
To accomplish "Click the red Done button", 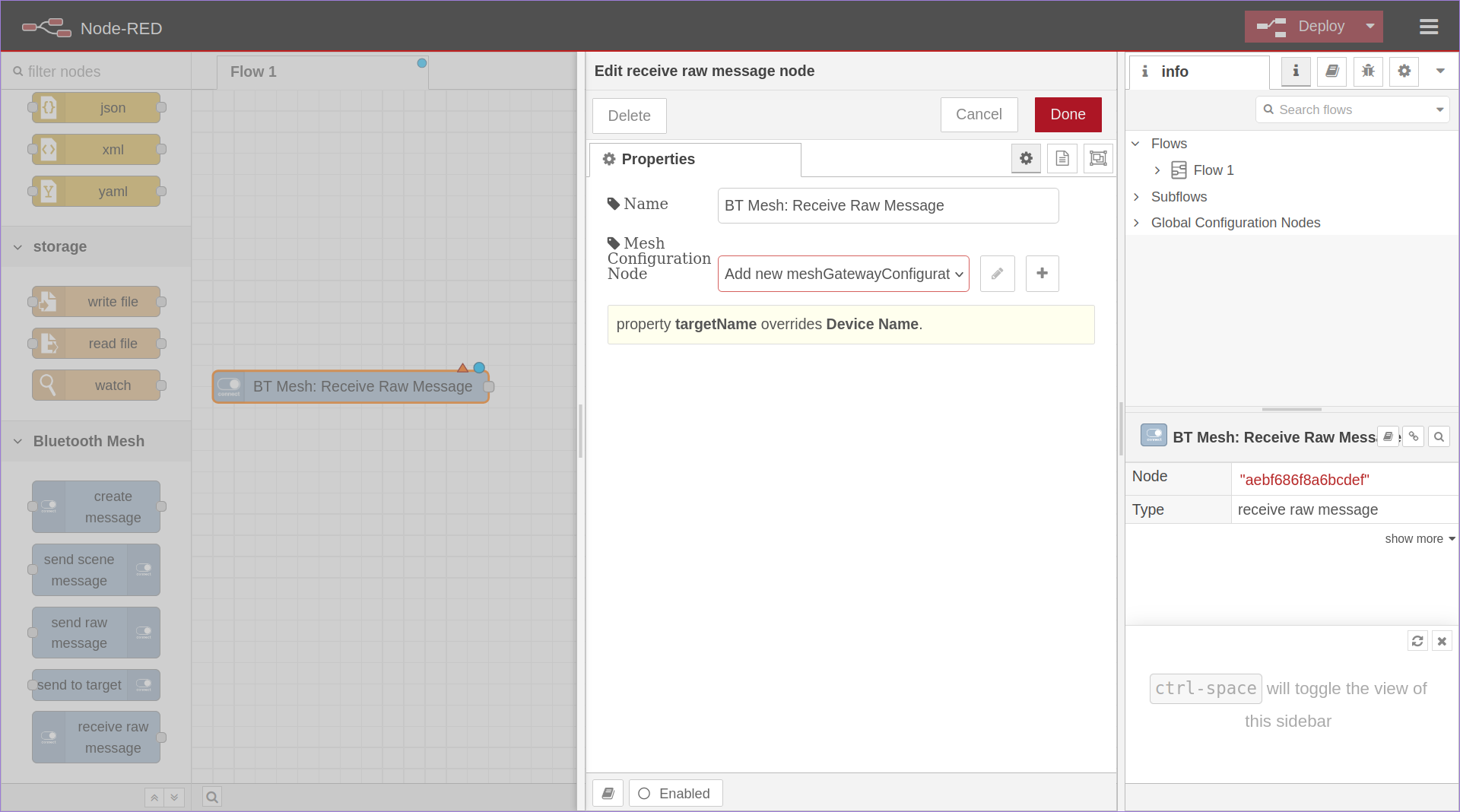I will point(1068,115).
